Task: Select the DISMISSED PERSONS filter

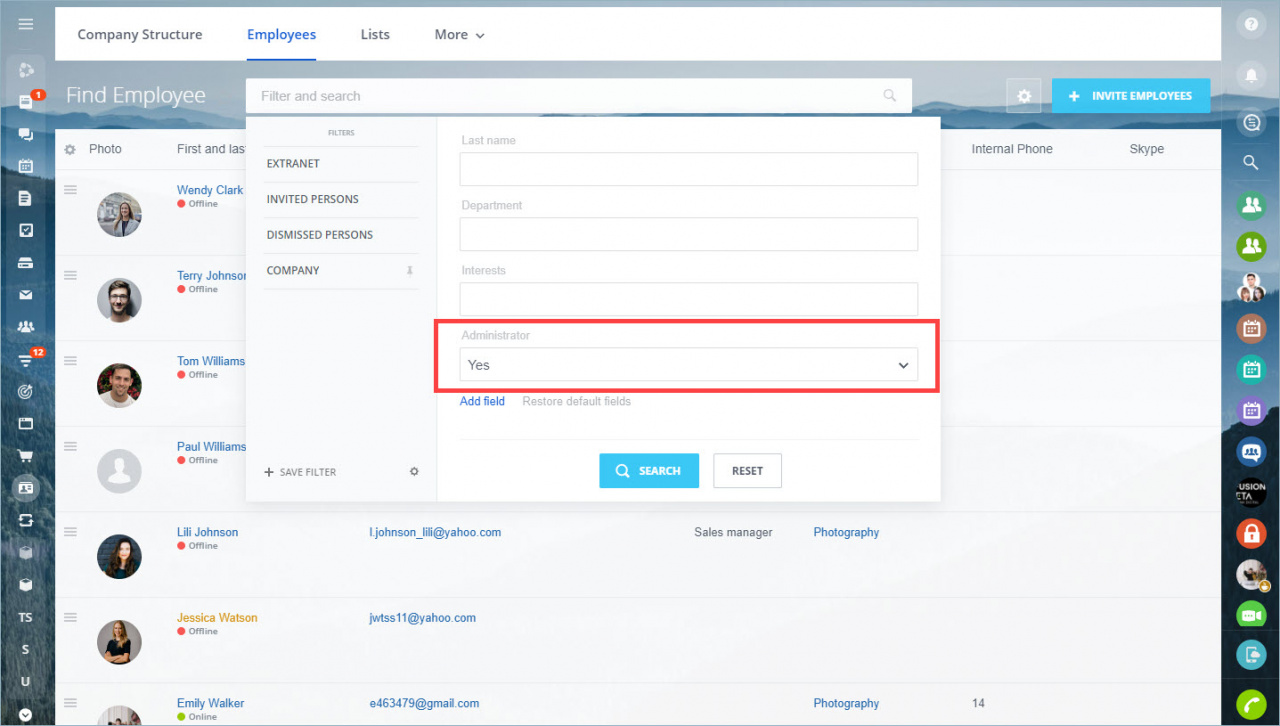Action: [x=319, y=235]
